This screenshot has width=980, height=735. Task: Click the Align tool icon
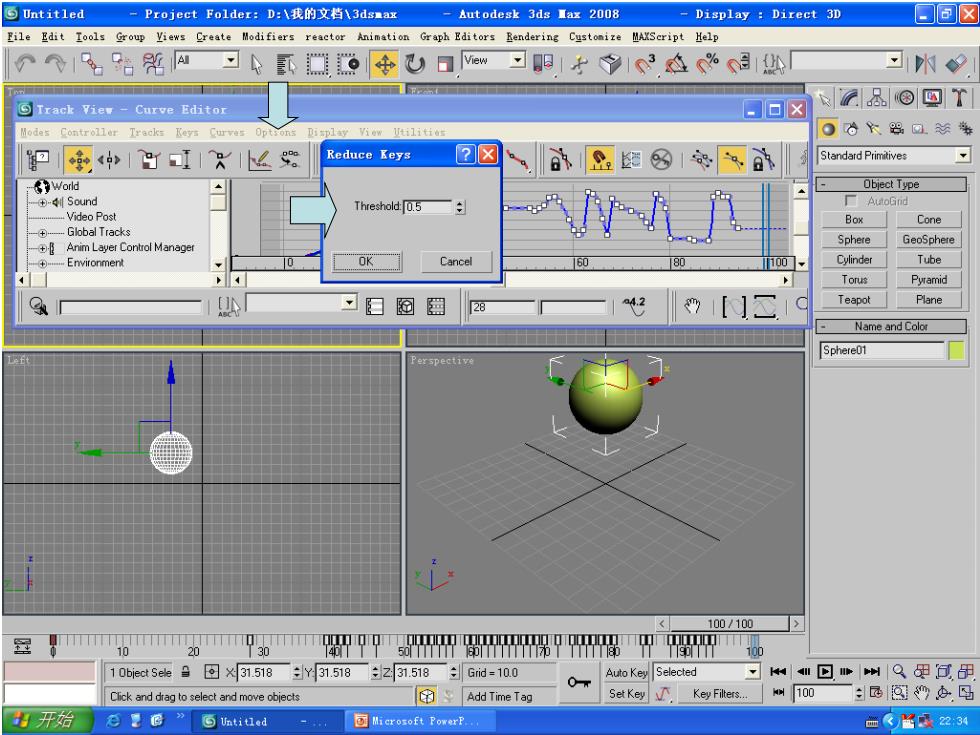pos(956,63)
